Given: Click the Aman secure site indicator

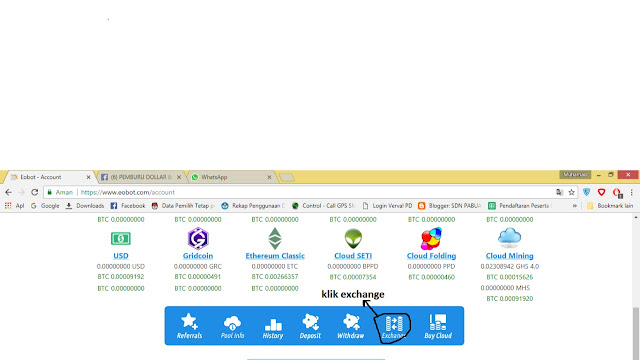Looking at the screenshot, I should (x=60, y=192).
